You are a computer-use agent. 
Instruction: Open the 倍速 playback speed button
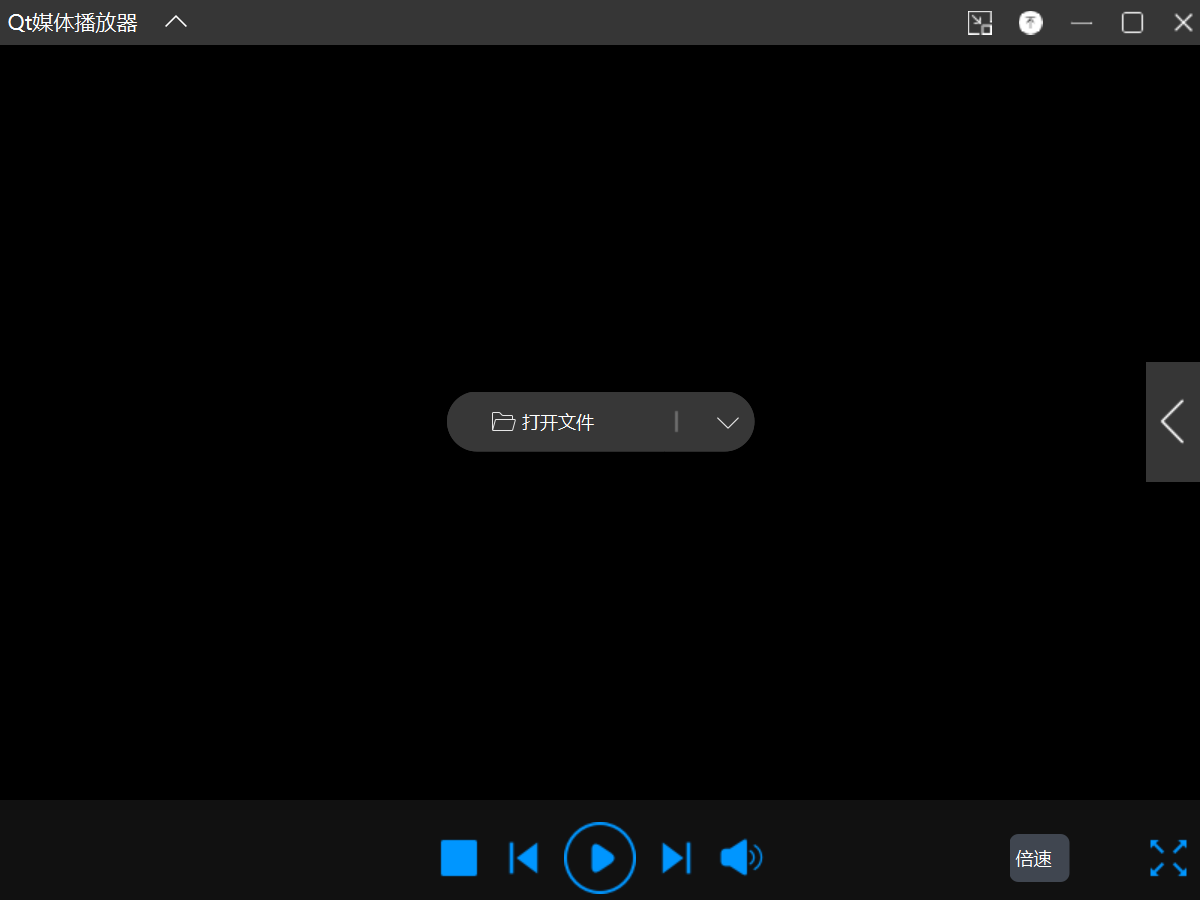(1039, 858)
